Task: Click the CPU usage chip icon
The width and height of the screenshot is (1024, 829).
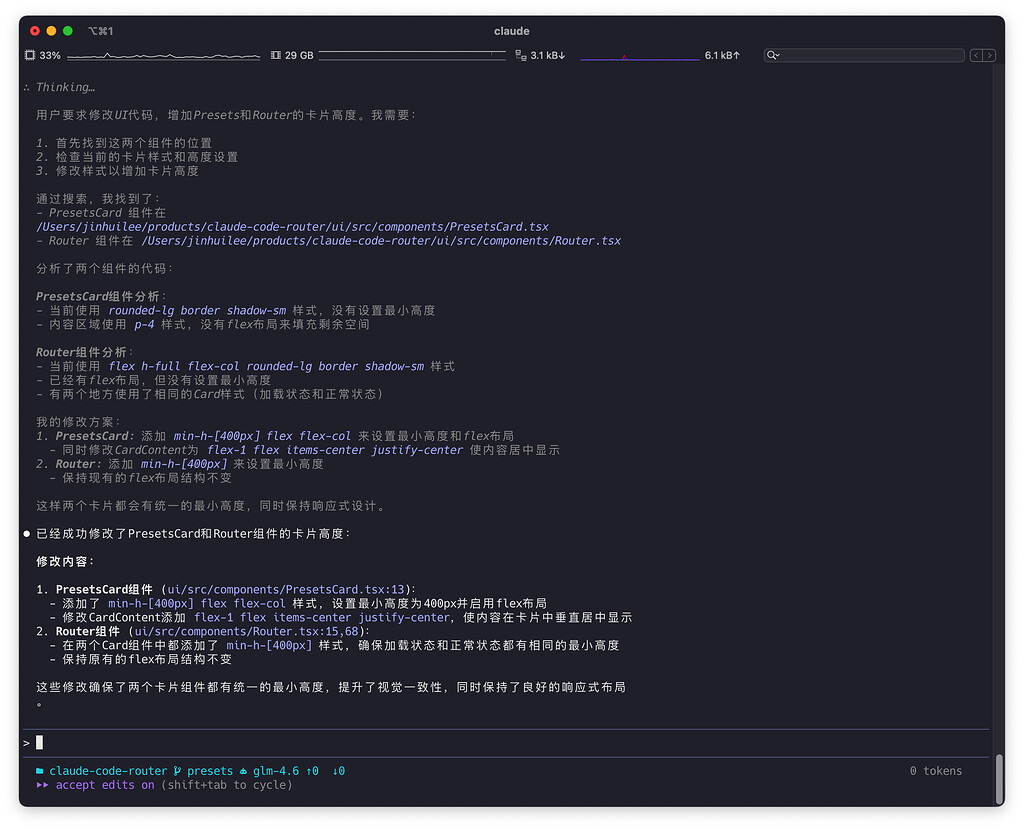Action: 29,56
